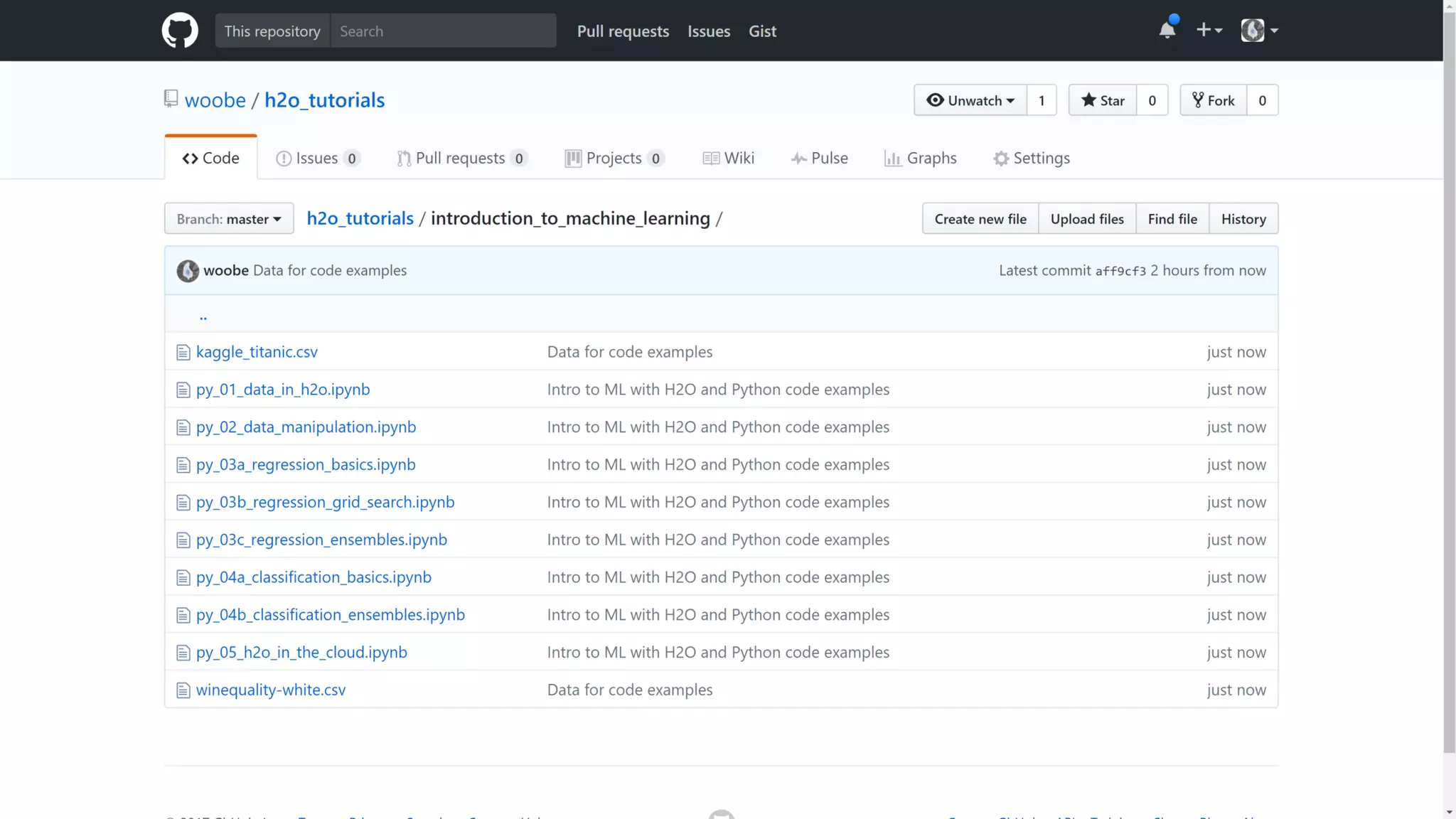Screen dimensions: 1456x819
Task: Click the Upload files button
Action: tap(1087, 219)
